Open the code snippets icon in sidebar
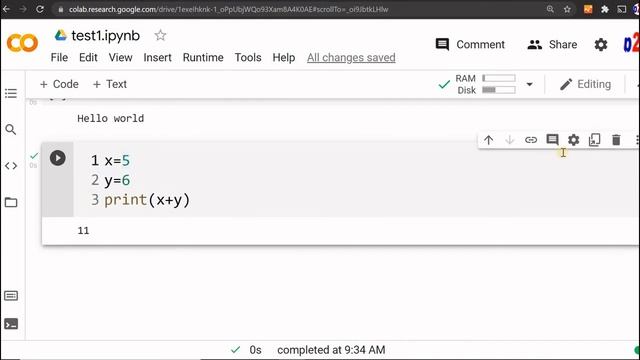Image resolution: width=640 pixels, height=360 pixels. coord(11,166)
